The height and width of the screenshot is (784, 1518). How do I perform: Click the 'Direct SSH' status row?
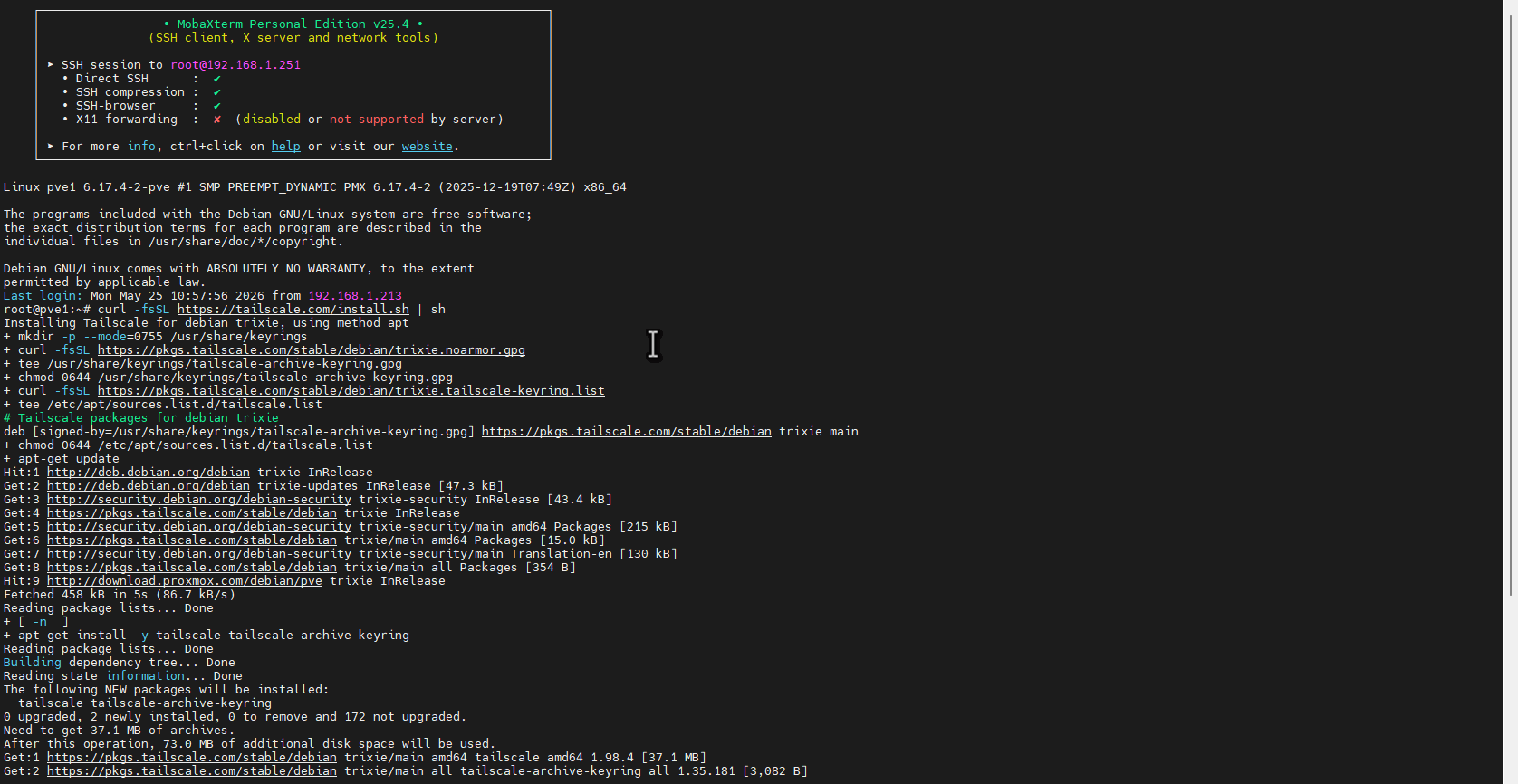coord(141,79)
